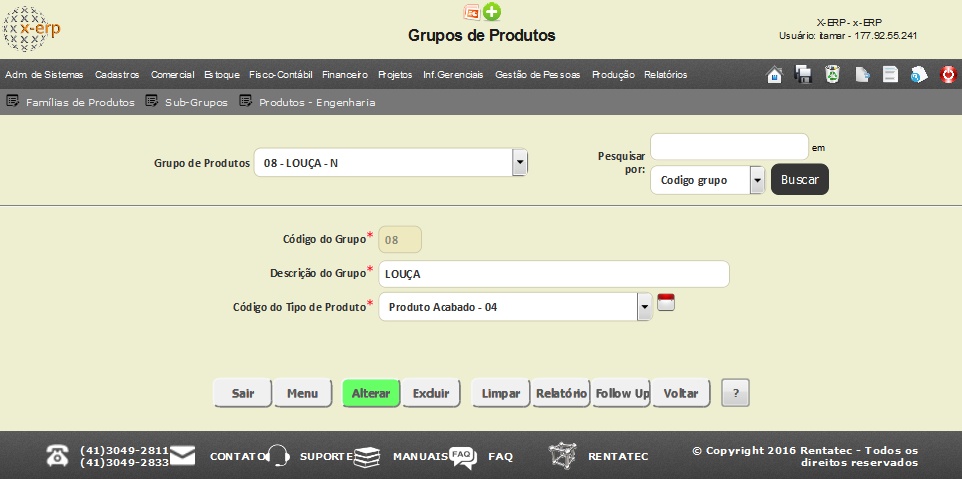Click the question mark help button

click(736, 393)
